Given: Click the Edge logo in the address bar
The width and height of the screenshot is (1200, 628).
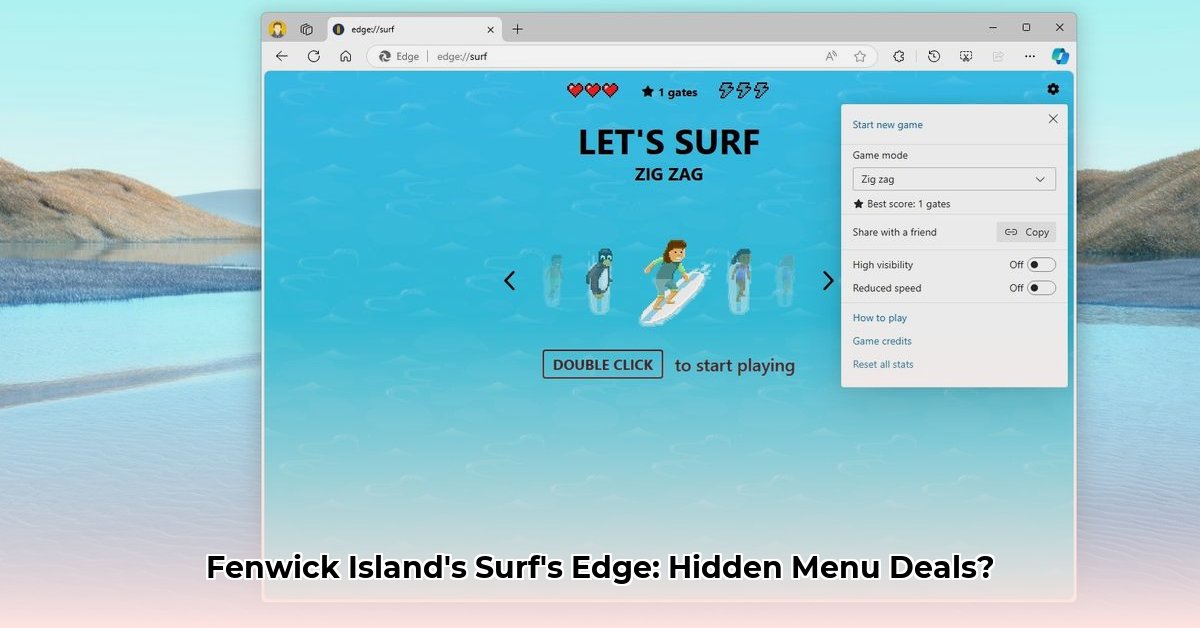Looking at the screenshot, I should click(x=384, y=56).
